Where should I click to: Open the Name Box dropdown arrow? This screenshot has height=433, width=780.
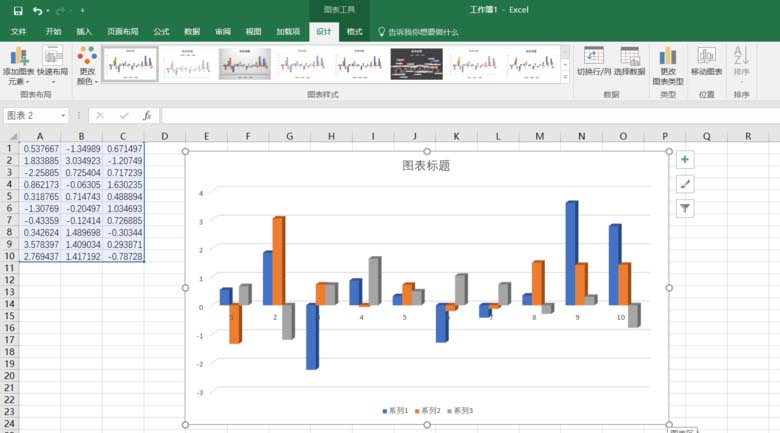pyautogui.click(x=63, y=115)
